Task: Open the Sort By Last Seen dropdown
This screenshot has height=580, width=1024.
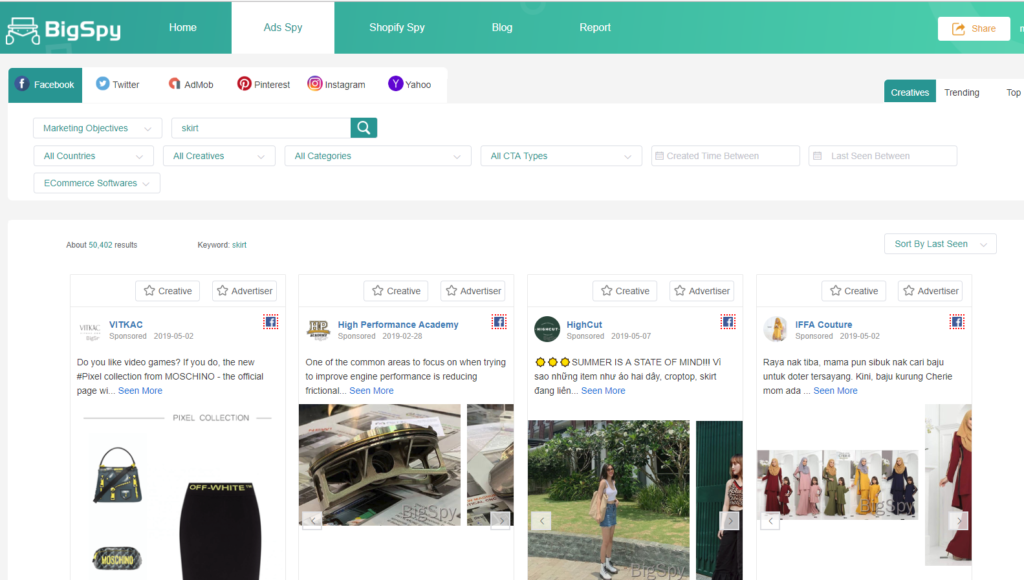Action: (940, 244)
